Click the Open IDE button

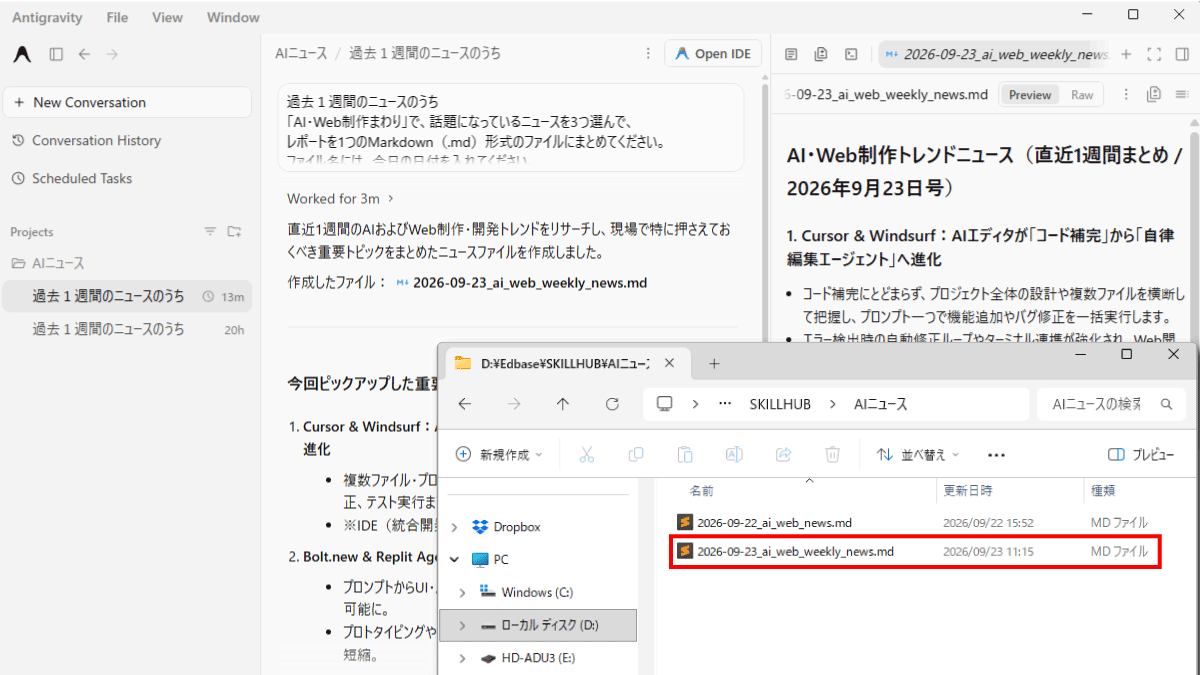coord(713,54)
